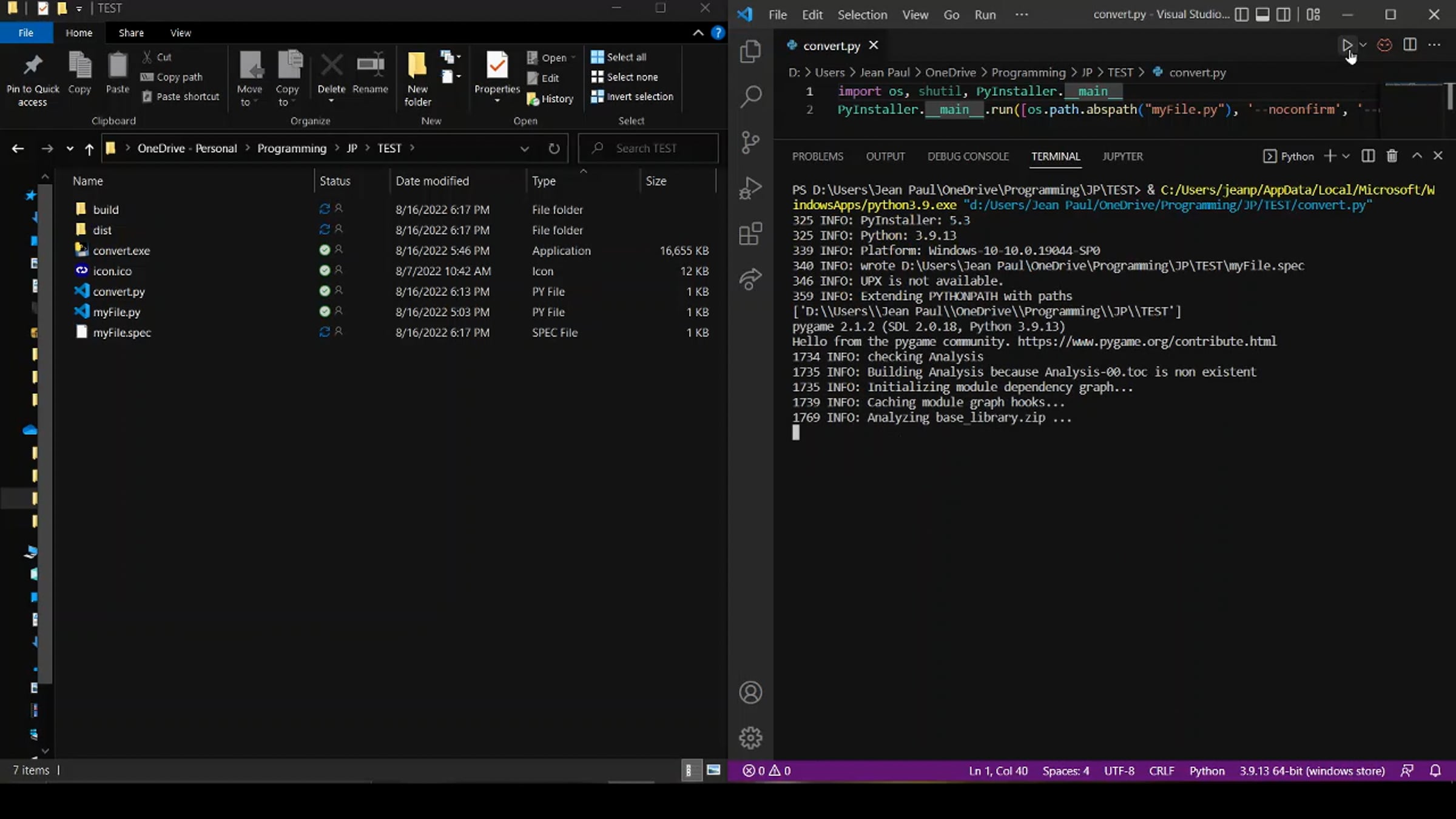Kill terminal with trash icon
This screenshot has width=1456, height=819.
tap(1392, 156)
